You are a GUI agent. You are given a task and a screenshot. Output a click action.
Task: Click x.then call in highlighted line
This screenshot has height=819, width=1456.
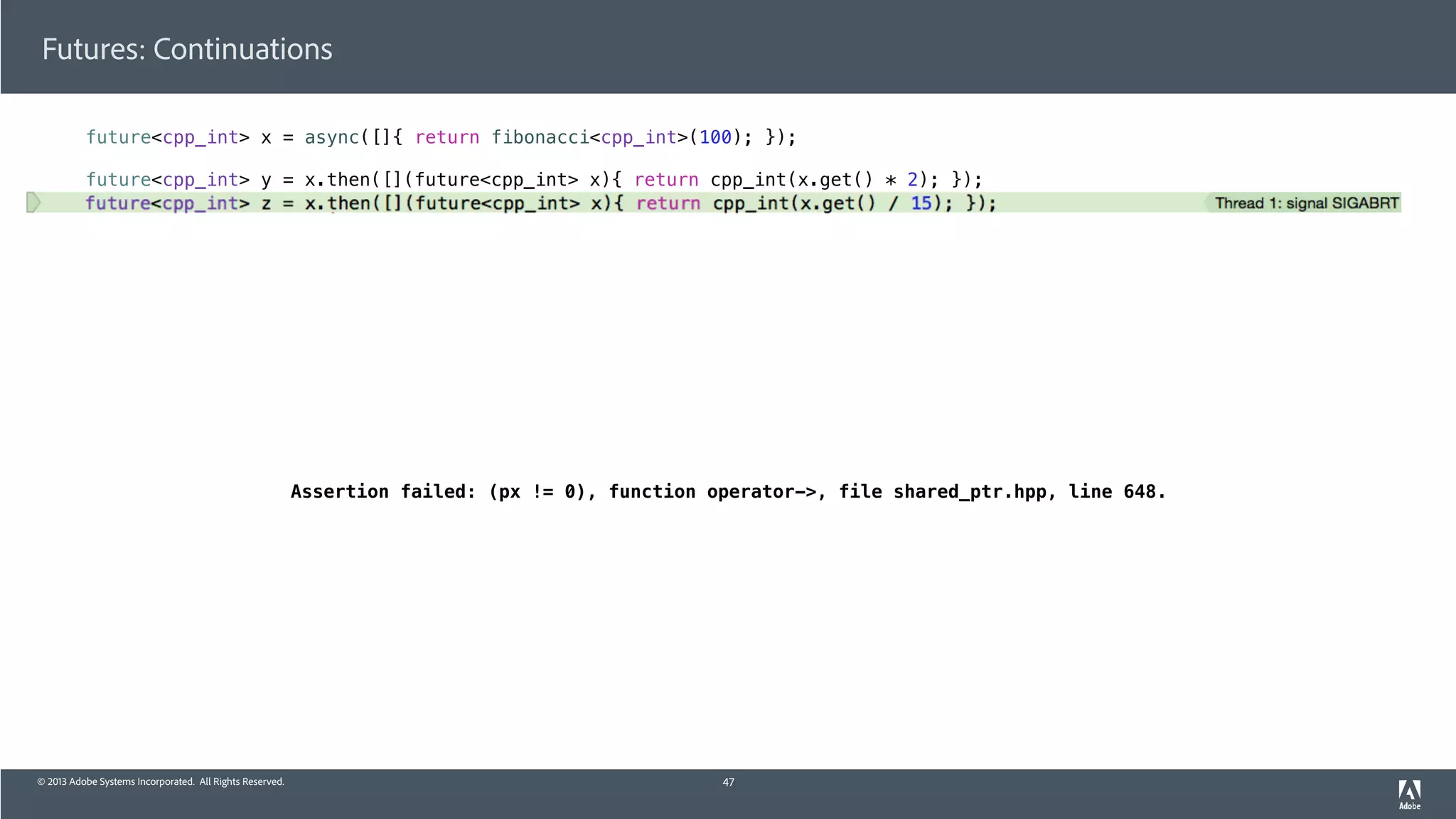[x=338, y=203]
